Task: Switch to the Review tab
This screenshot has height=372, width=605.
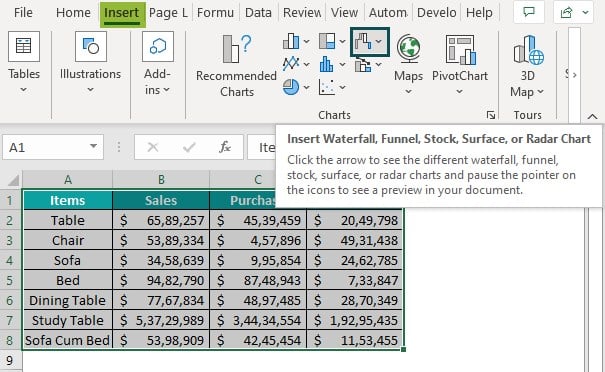Action: 302,13
